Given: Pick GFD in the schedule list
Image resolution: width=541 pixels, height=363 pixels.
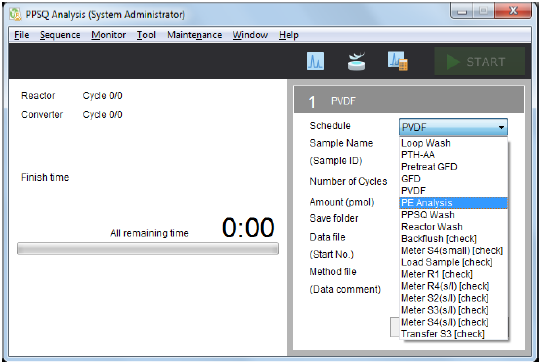Looking at the screenshot, I should [x=453, y=179].
